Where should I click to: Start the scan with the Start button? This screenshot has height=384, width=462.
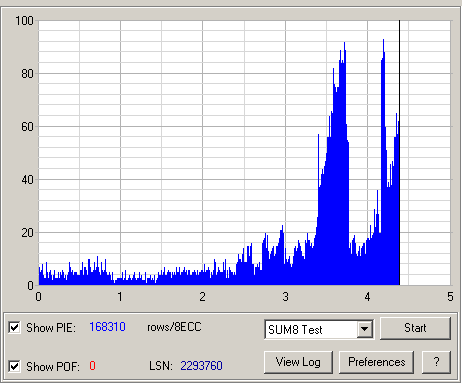(415, 328)
